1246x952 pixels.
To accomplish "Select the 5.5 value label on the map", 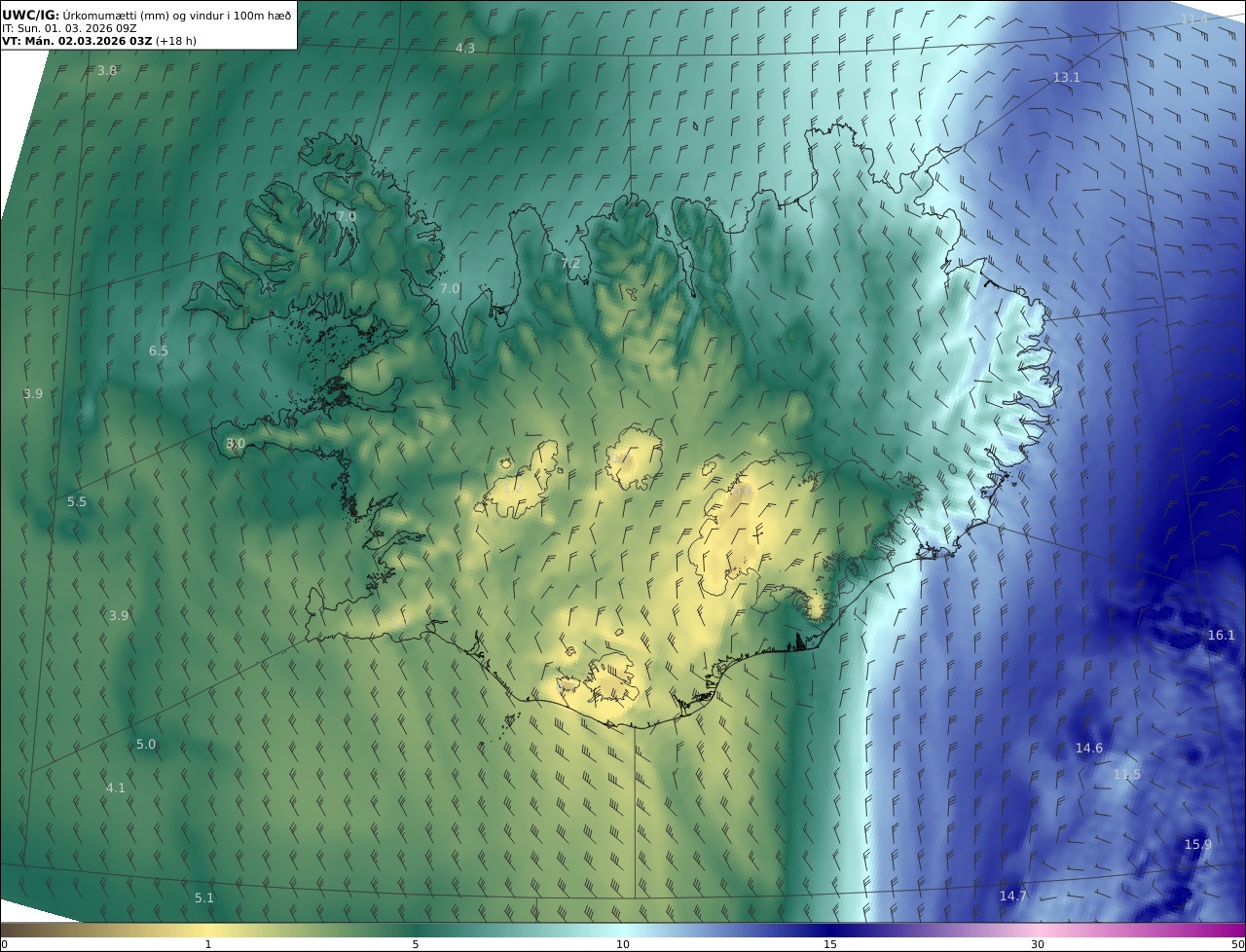I will [77, 501].
